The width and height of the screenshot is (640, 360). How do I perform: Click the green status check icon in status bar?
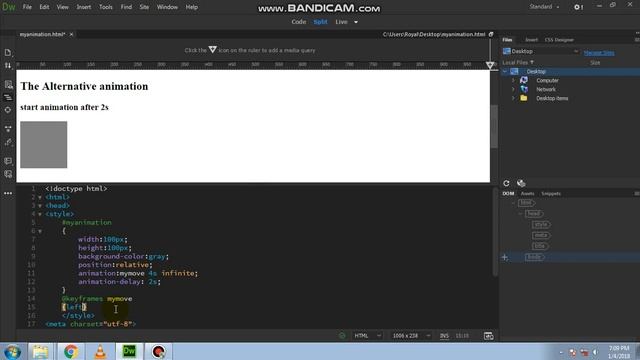342,336
